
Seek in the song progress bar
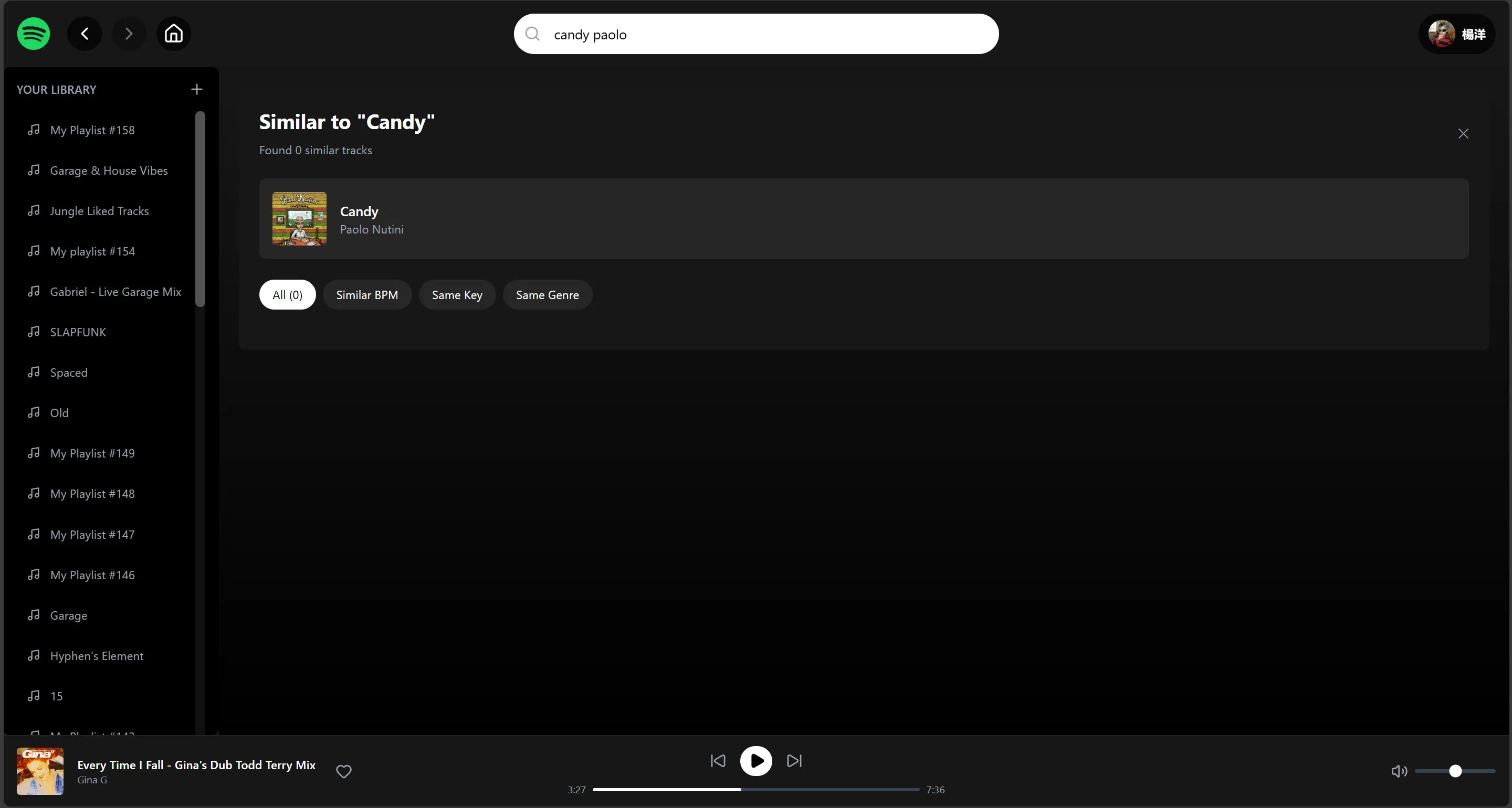[x=756, y=790]
